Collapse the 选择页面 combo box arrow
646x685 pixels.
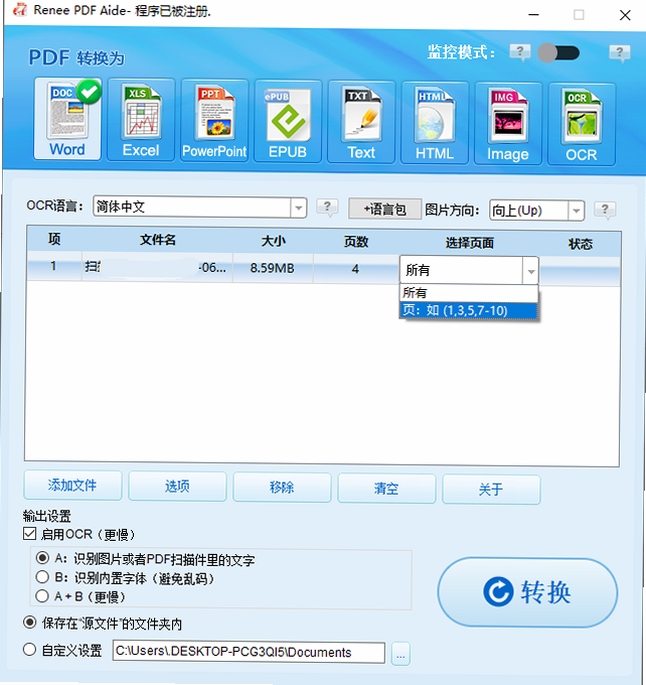[x=531, y=271]
